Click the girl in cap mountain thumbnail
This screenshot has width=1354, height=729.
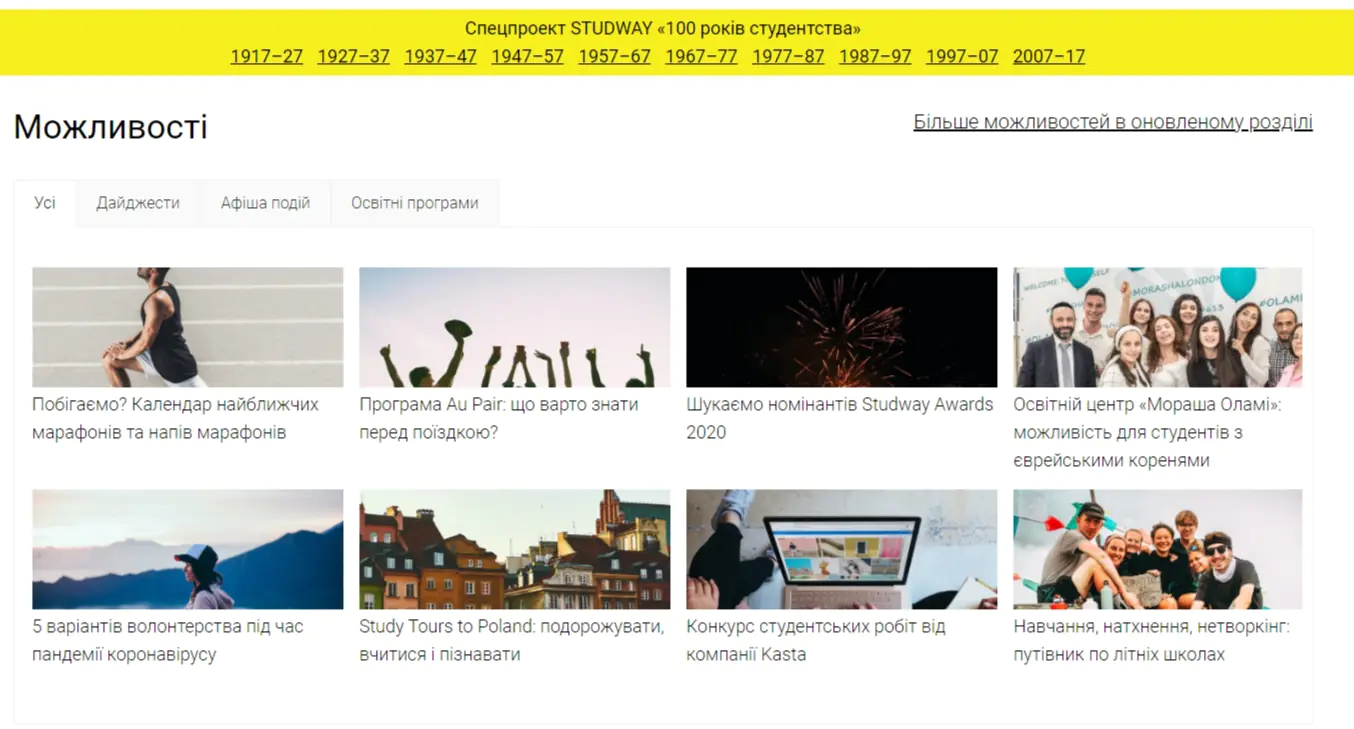pyautogui.click(x=187, y=549)
